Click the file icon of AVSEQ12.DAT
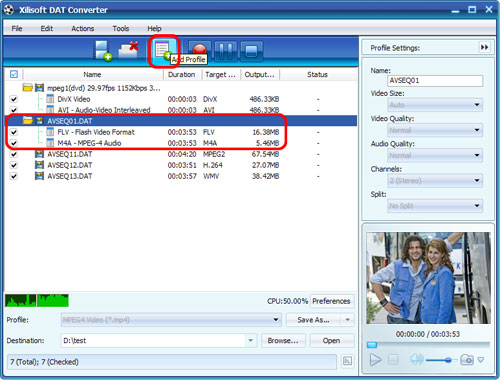This screenshot has height=380, width=500. point(39,165)
